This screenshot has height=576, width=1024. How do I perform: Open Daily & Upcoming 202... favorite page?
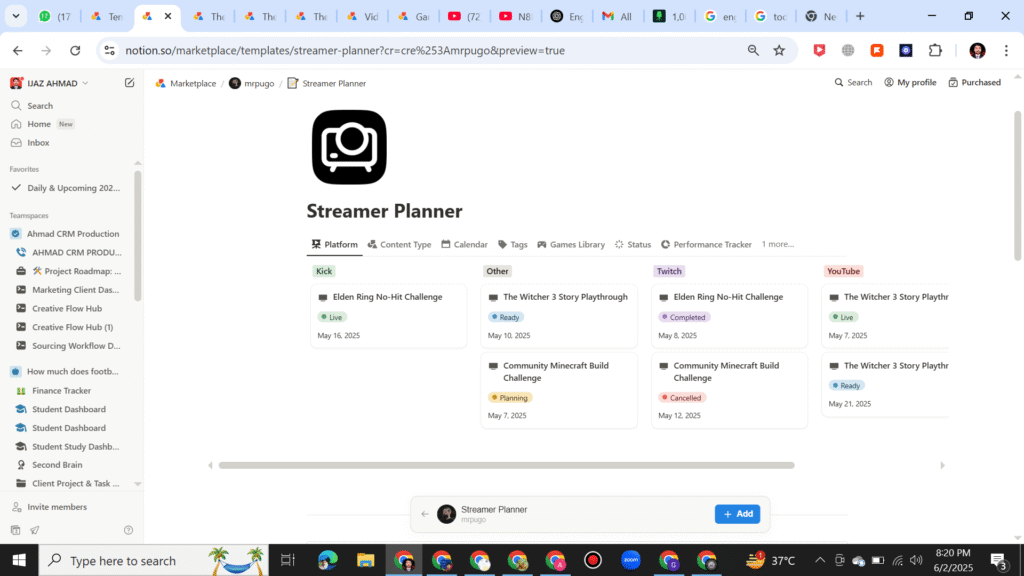[x=73, y=188]
